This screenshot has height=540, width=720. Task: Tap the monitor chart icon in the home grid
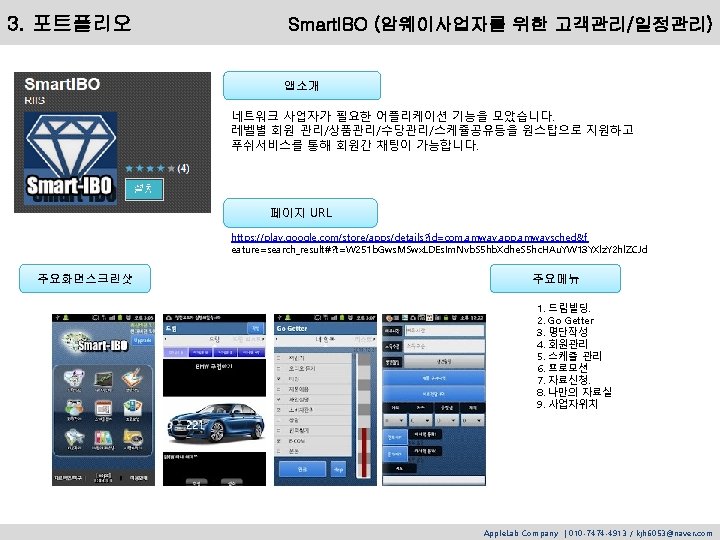tap(103, 380)
